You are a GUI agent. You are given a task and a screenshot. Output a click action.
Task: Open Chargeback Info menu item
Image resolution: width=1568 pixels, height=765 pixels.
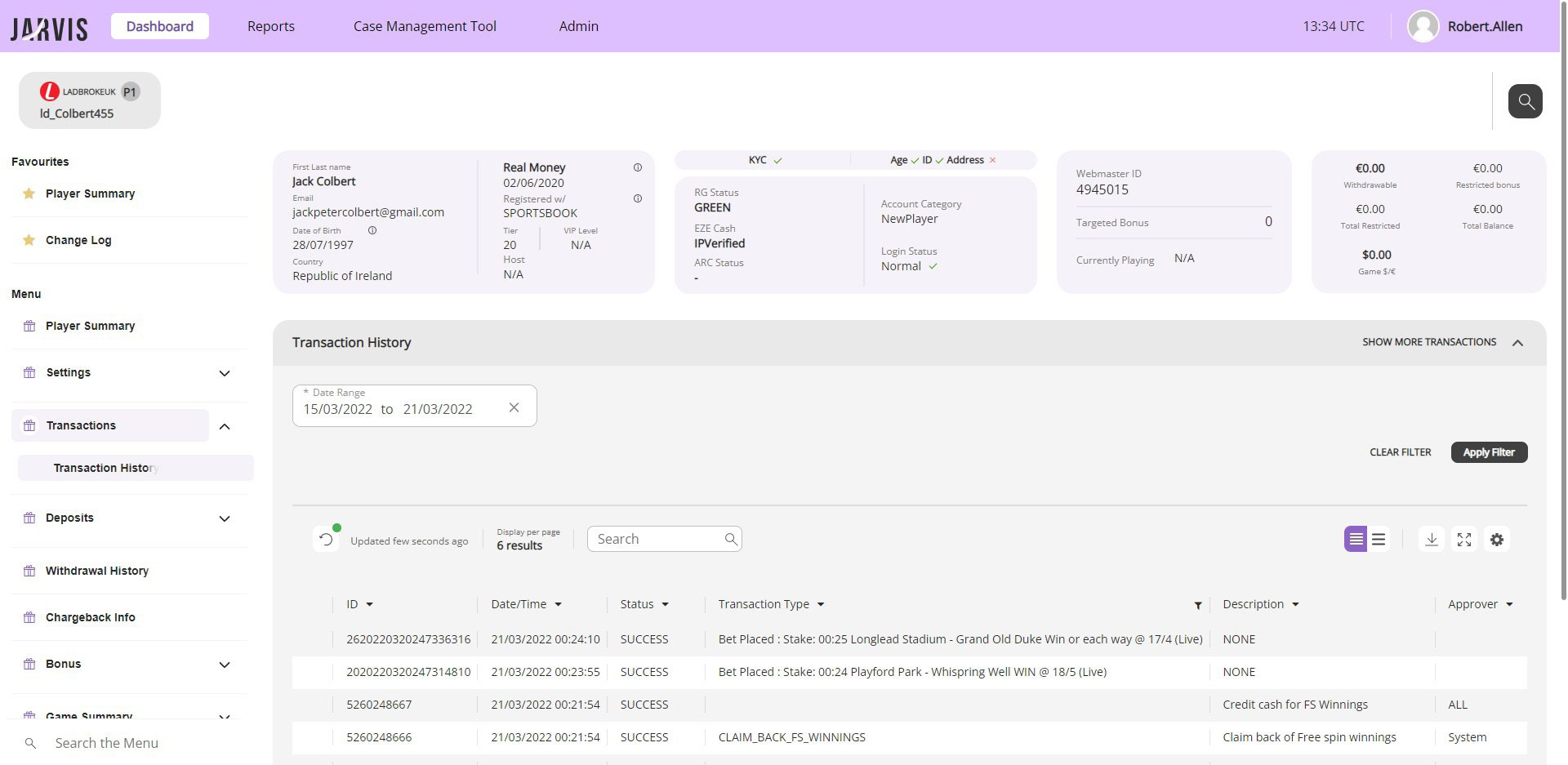pos(91,617)
